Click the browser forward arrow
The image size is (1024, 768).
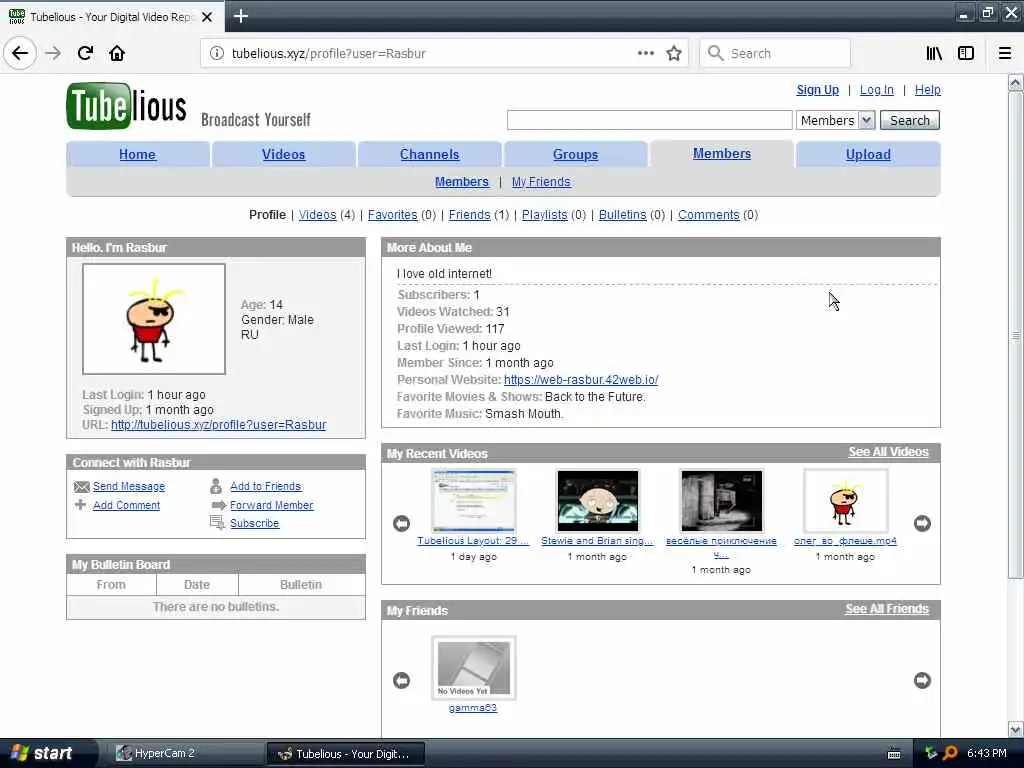(53, 53)
